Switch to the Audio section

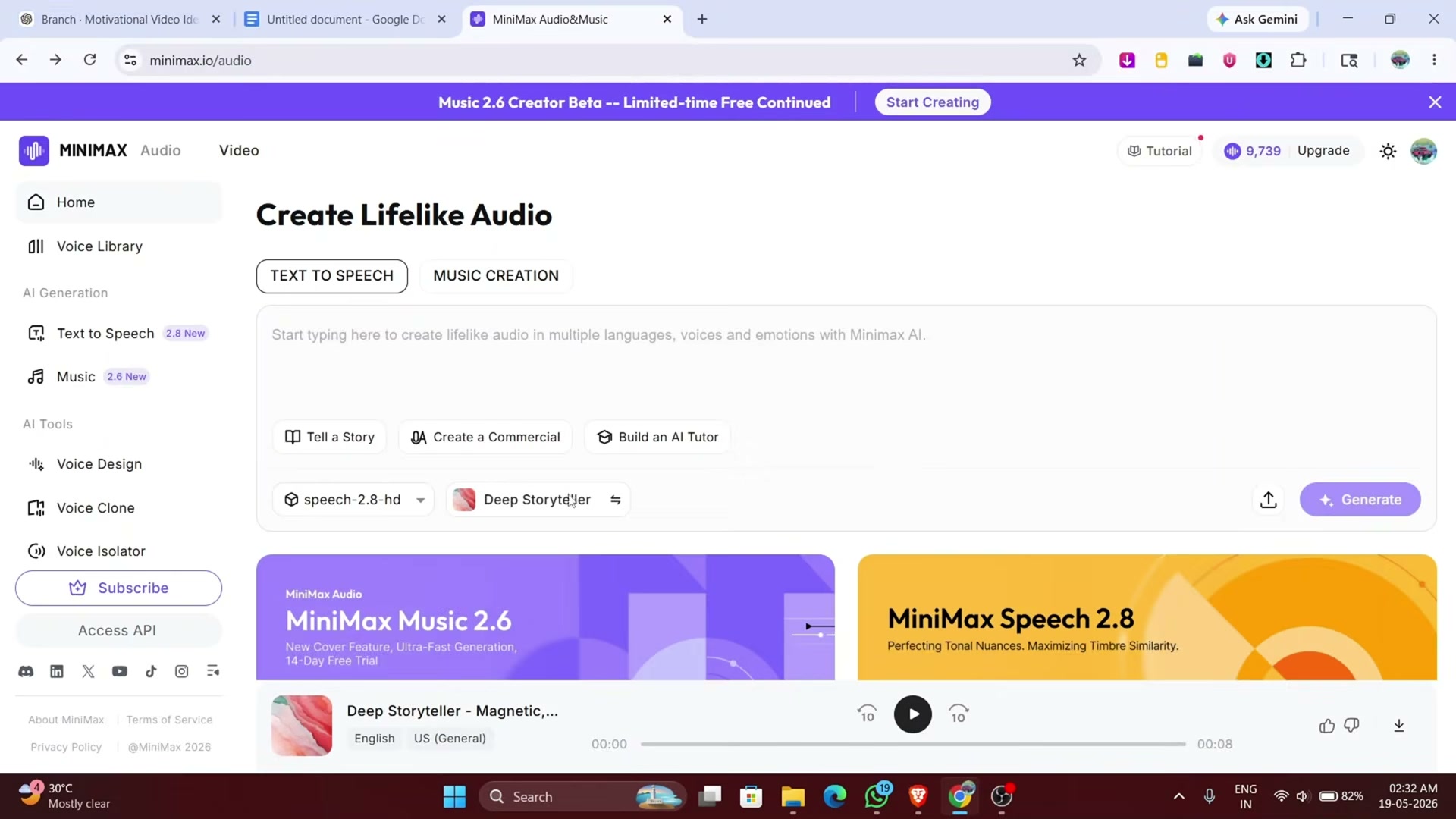[x=161, y=151]
